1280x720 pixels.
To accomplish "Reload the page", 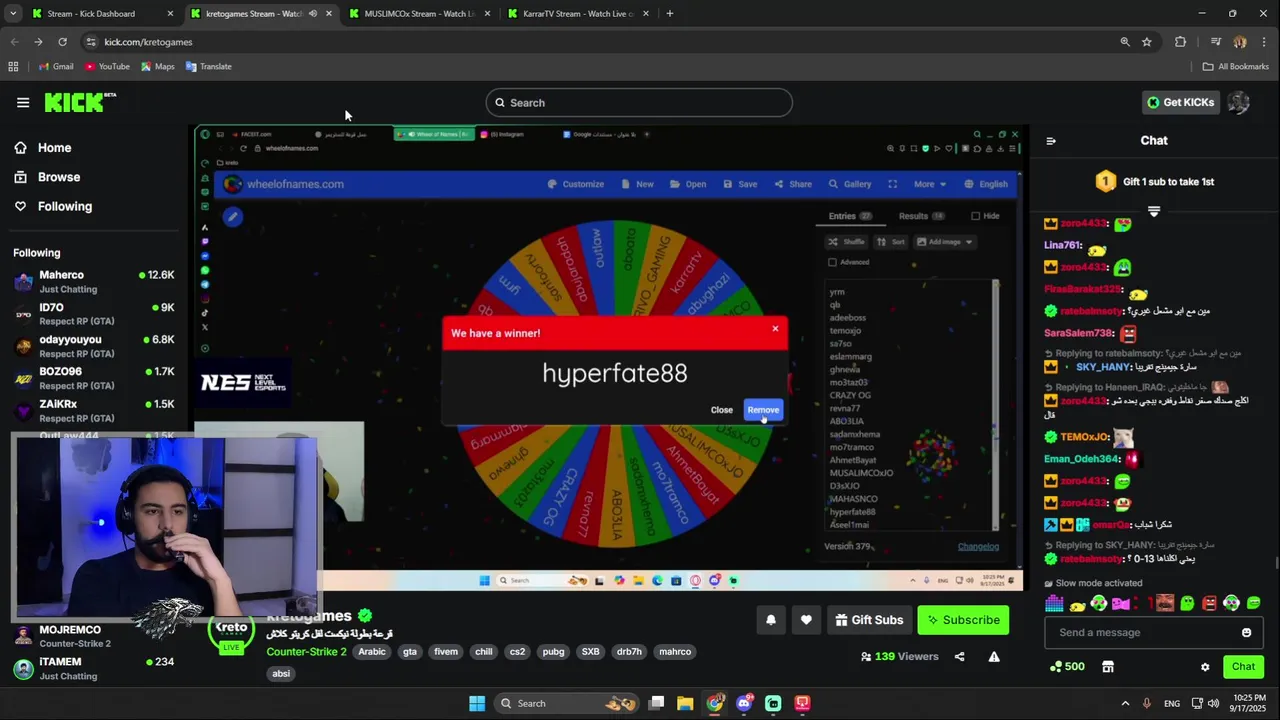I will (x=62, y=42).
